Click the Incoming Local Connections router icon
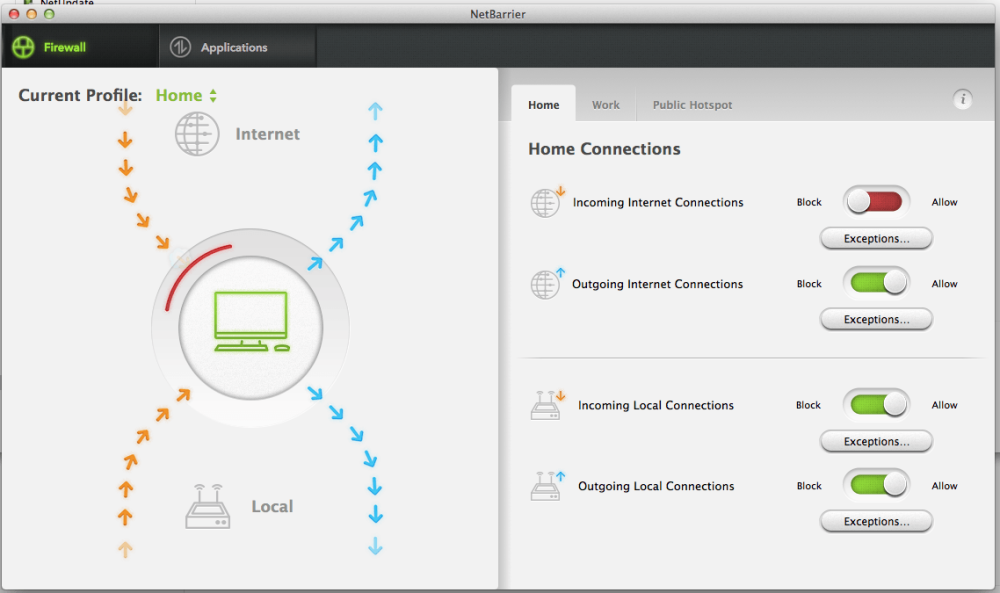 click(x=547, y=405)
